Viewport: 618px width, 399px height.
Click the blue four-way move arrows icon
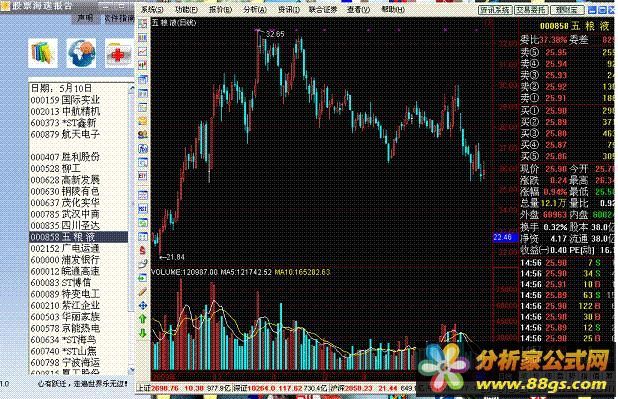pyautogui.click(x=143, y=306)
